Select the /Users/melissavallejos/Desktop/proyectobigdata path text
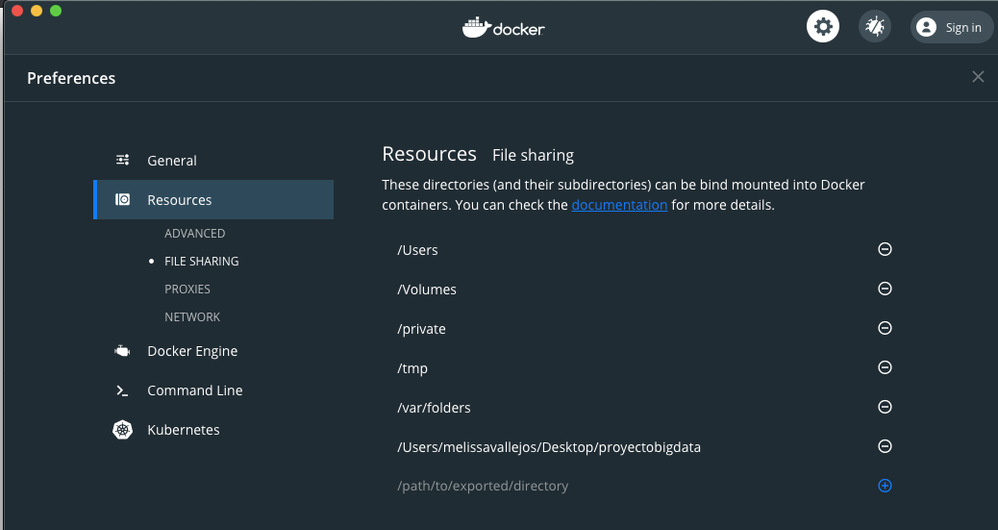Screen dimensions: 998x530 (549, 447)
